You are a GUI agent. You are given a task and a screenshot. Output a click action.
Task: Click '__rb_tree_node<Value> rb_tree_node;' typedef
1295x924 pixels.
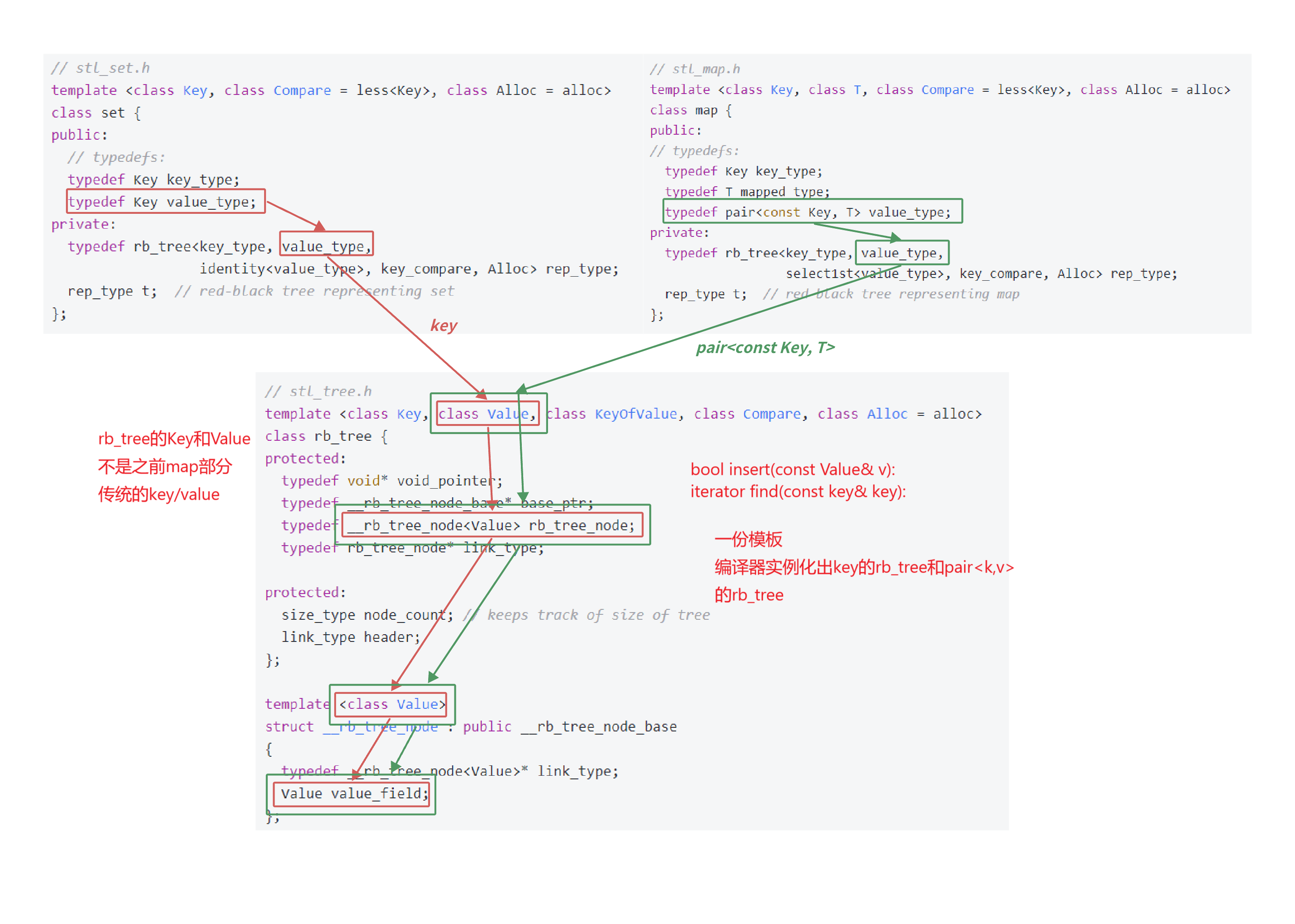[x=491, y=525]
